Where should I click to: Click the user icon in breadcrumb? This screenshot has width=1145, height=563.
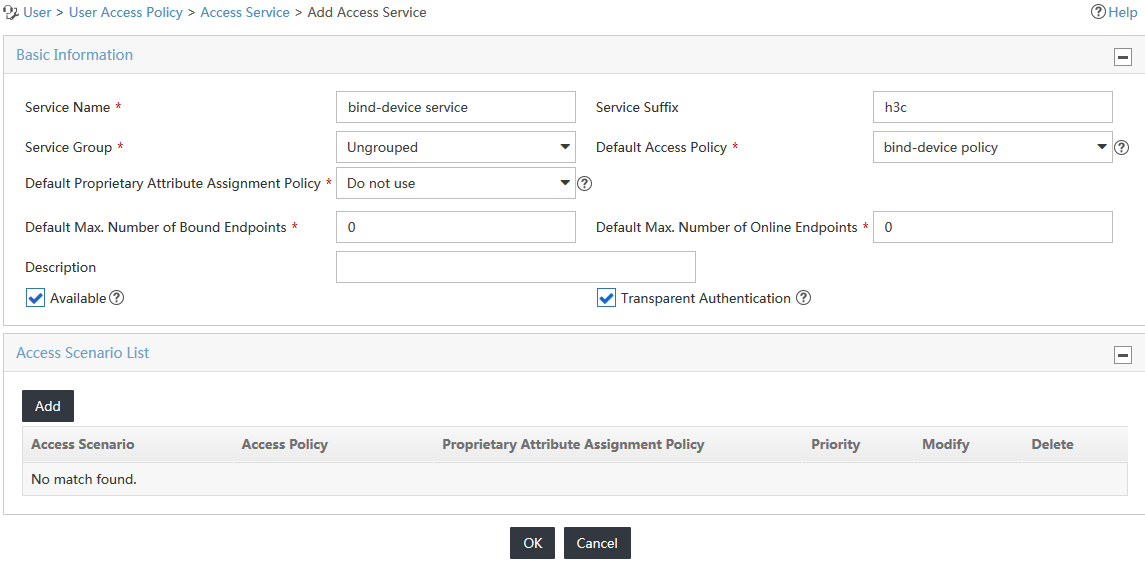pos(11,12)
